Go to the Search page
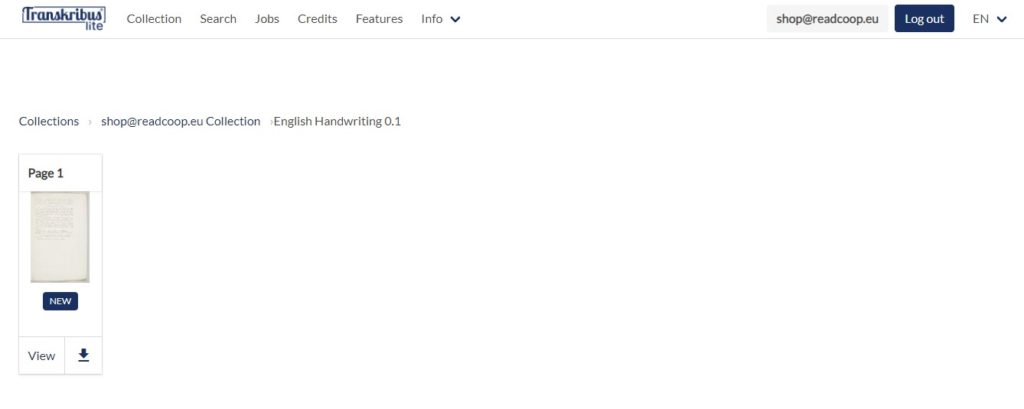 (218, 19)
